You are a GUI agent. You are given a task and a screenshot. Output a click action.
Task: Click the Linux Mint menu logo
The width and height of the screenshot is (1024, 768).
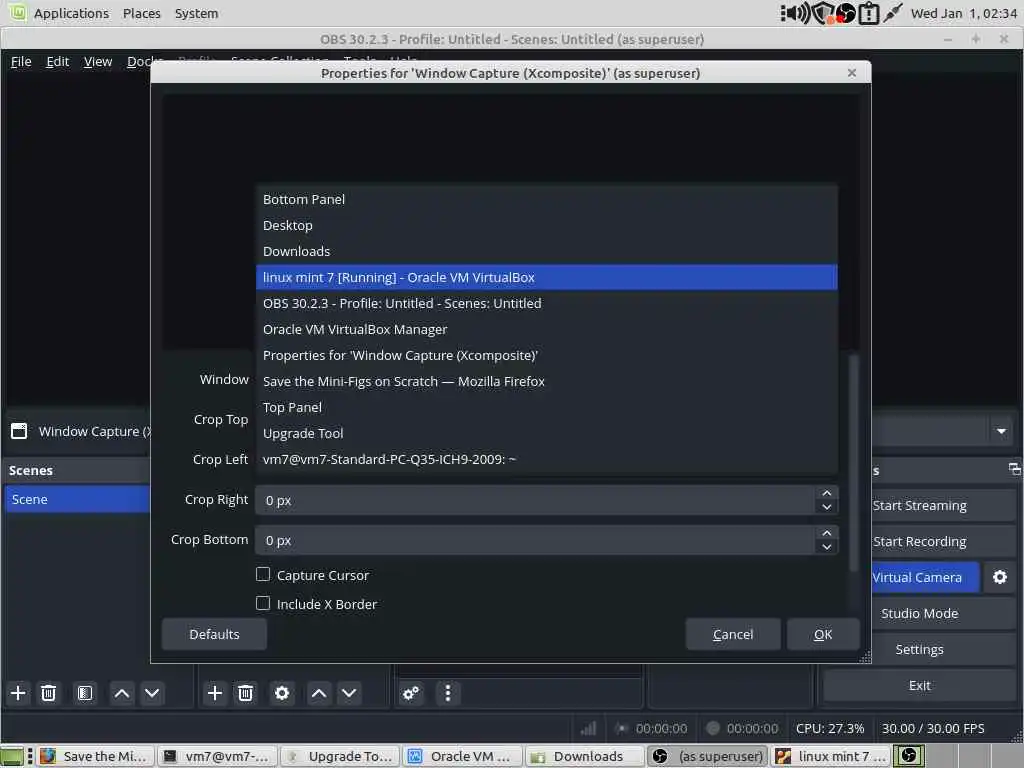[17, 12]
